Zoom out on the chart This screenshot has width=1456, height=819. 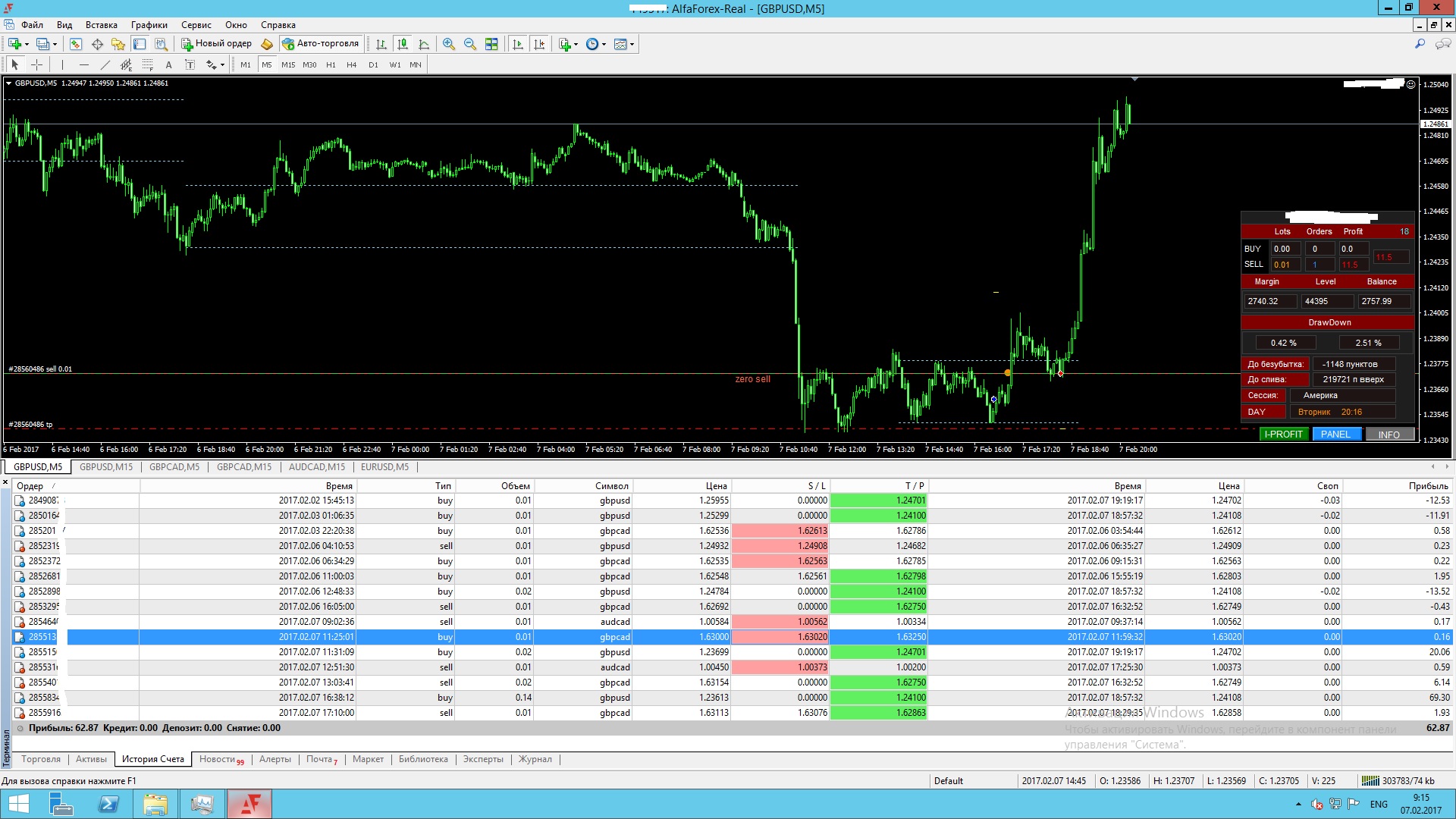[x=470, y=44]
